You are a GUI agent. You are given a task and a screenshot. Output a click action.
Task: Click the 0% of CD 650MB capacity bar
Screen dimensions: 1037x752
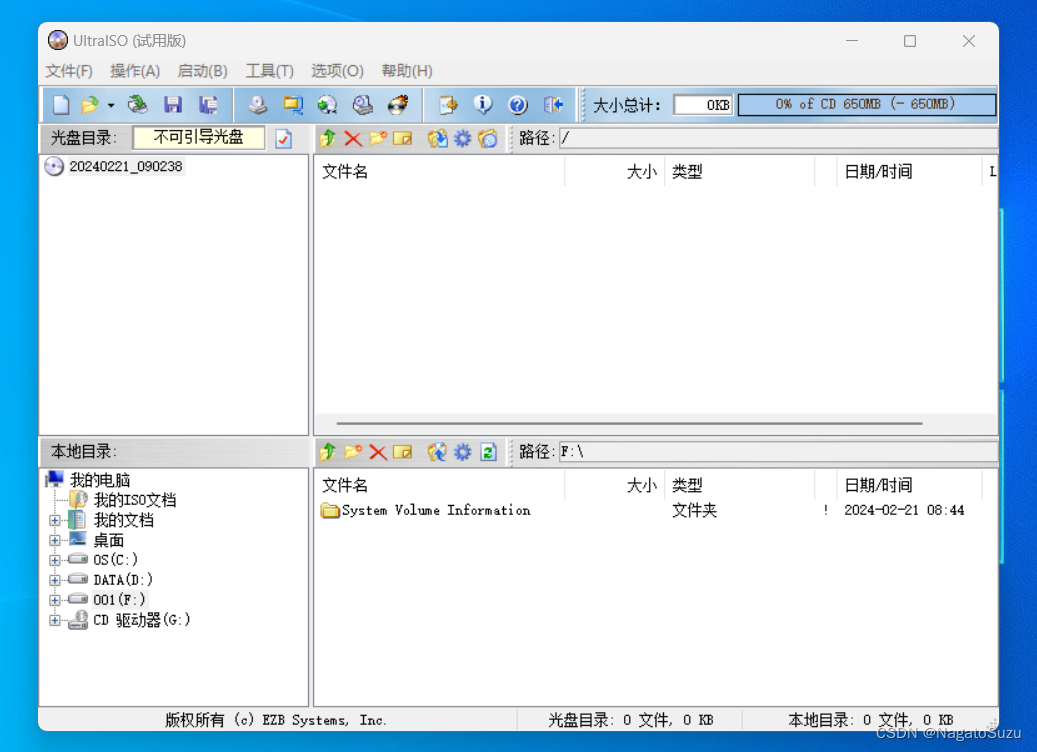pyautogui.click(x=866, y=104)
